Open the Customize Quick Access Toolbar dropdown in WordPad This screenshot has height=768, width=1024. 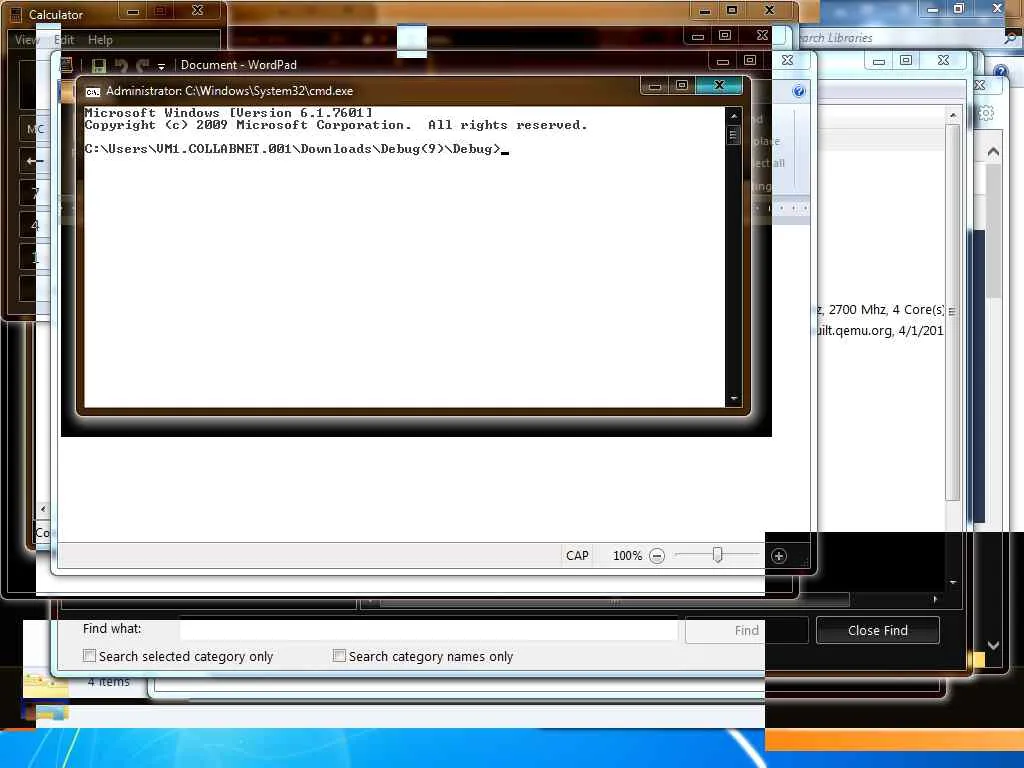[161, 66]
